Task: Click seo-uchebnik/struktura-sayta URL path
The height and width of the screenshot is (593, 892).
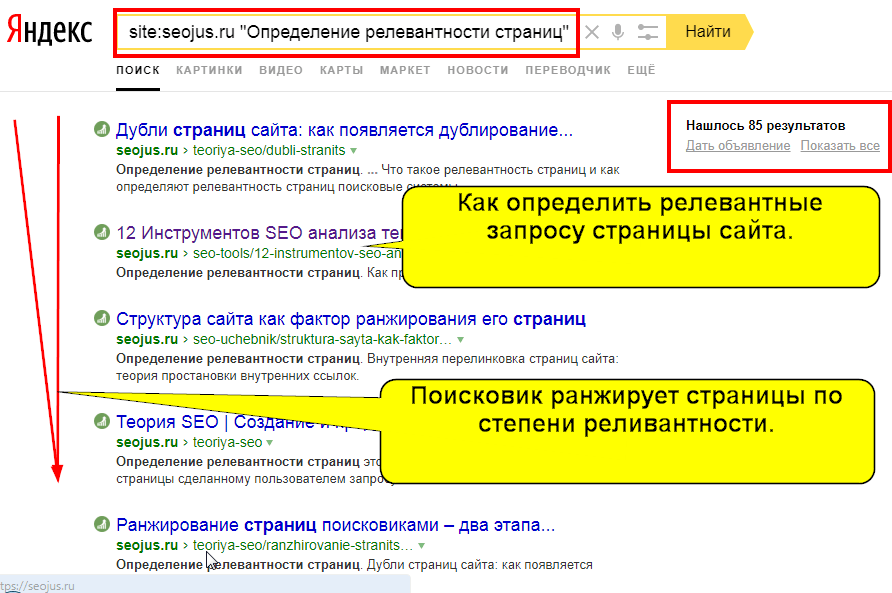Action: (x=322, y=339)
